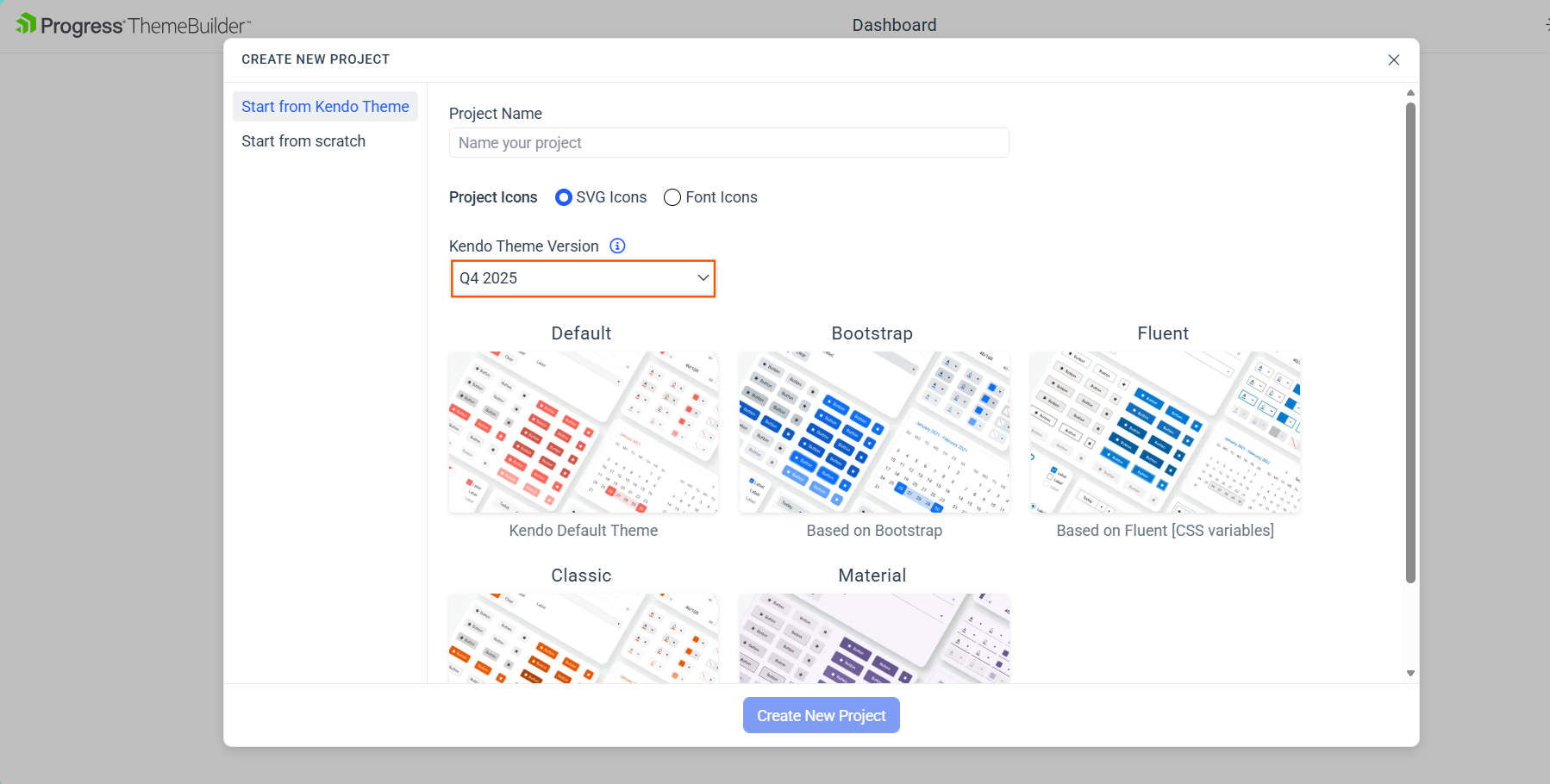The height and width of the screenshot is (784, 1550).
Task: Click the 'Classic' theme title
Action: (582, 576)
